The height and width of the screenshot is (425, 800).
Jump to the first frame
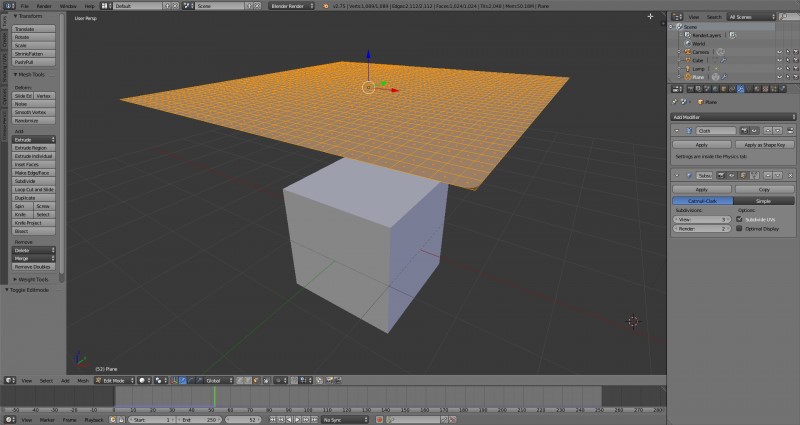pyautogui.click(x=272, y=420)
